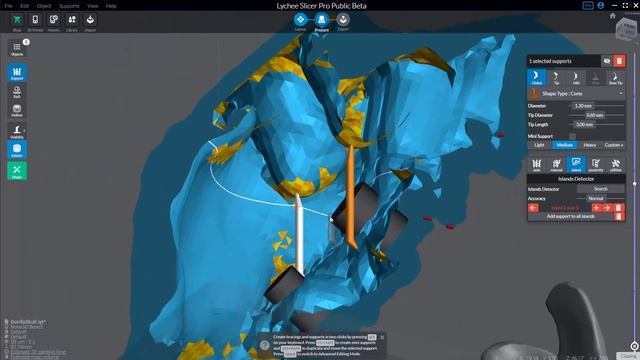Click the user account icon

pos(600,5)
